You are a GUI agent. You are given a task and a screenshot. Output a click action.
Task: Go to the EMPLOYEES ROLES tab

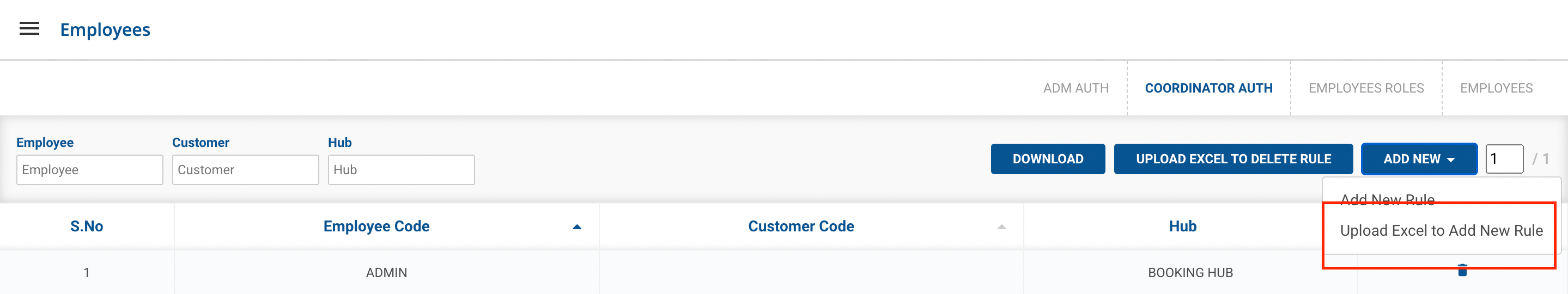pos(1366,88)
